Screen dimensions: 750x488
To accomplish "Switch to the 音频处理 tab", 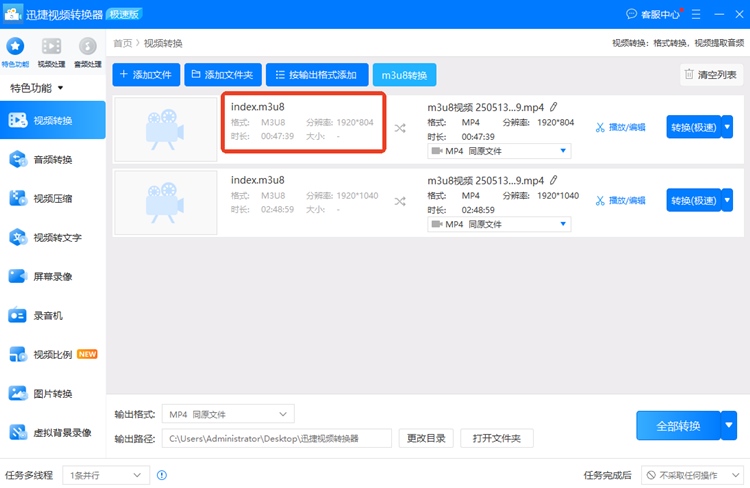I will point(88,52).
